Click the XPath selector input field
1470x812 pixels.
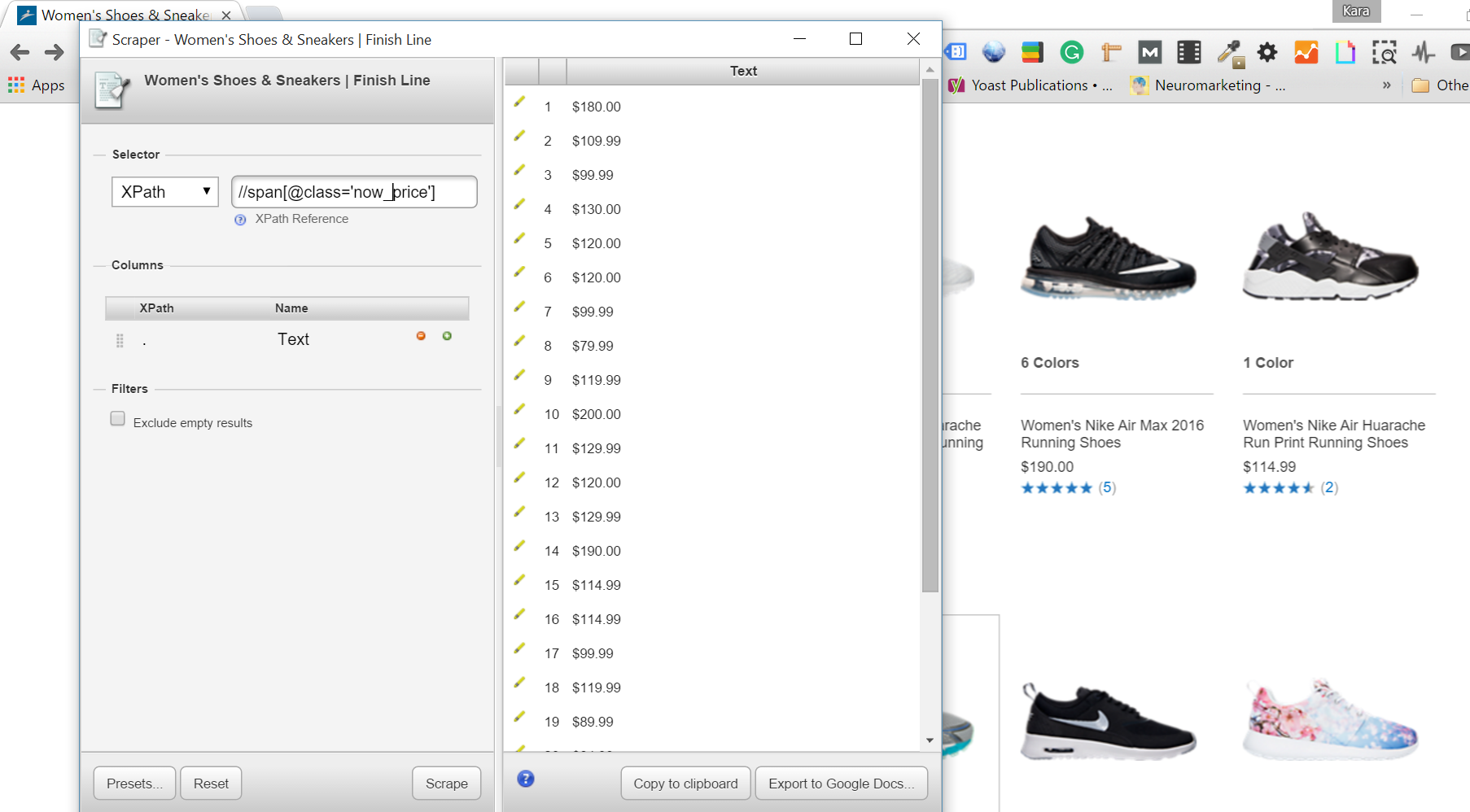(354, 192)
